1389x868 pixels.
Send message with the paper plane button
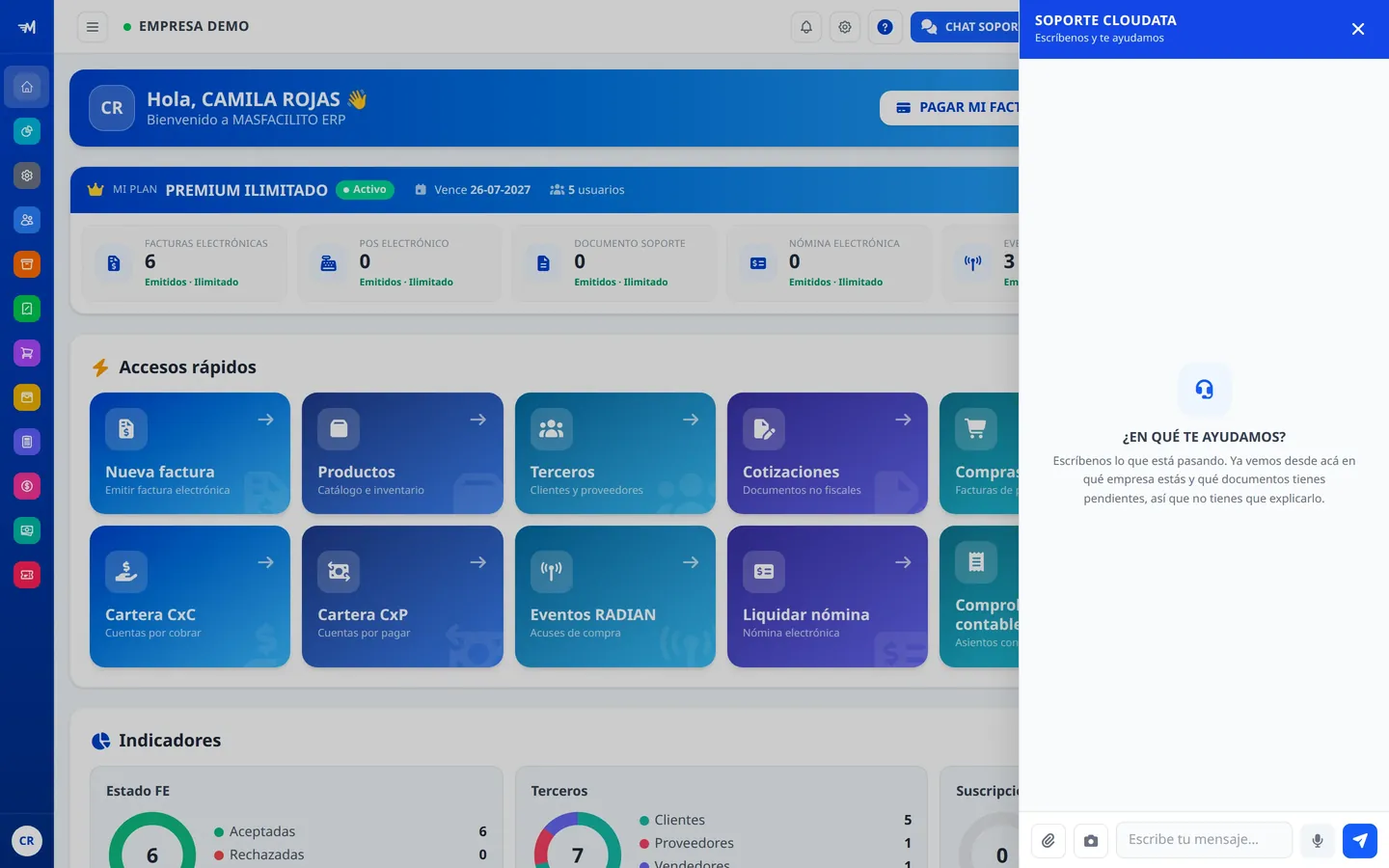pos(1360,841)
